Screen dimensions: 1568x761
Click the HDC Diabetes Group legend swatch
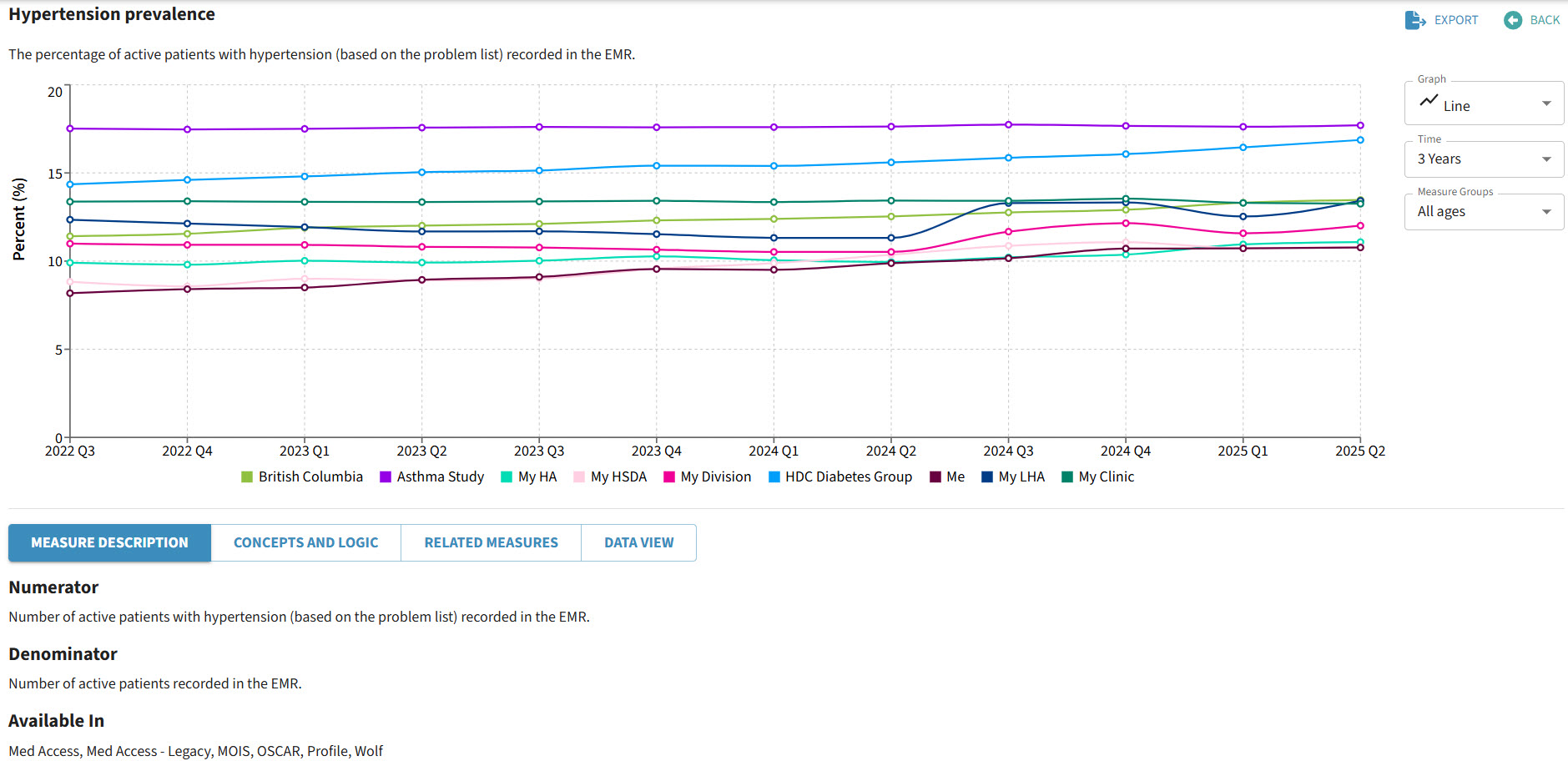[774, 477]
